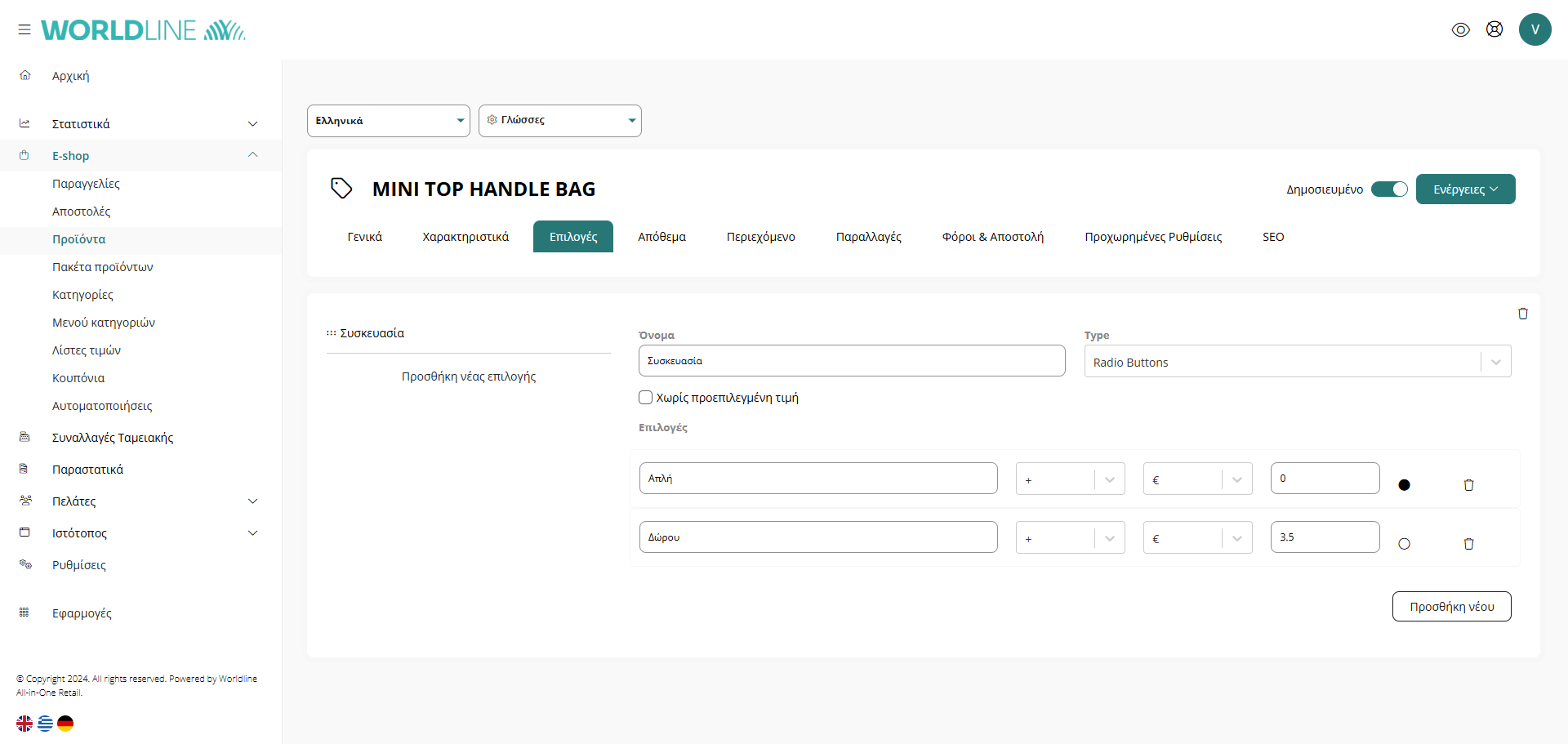Open the Type Radio Buttons dropdown
1568x744 pixels.
[x=1297, y=362]
